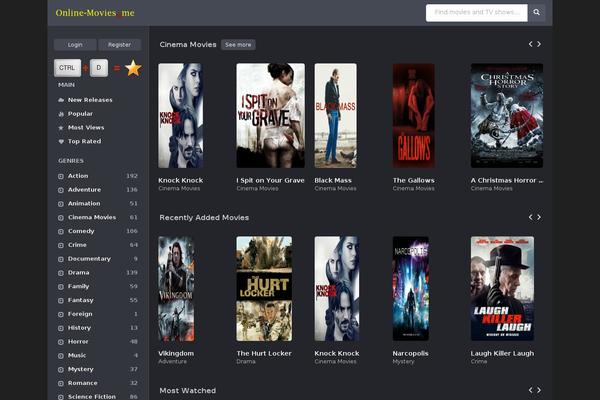Open Knock Knock poster in Recently Added
This screenshot has width=600, height=400.
coord(337,289)
